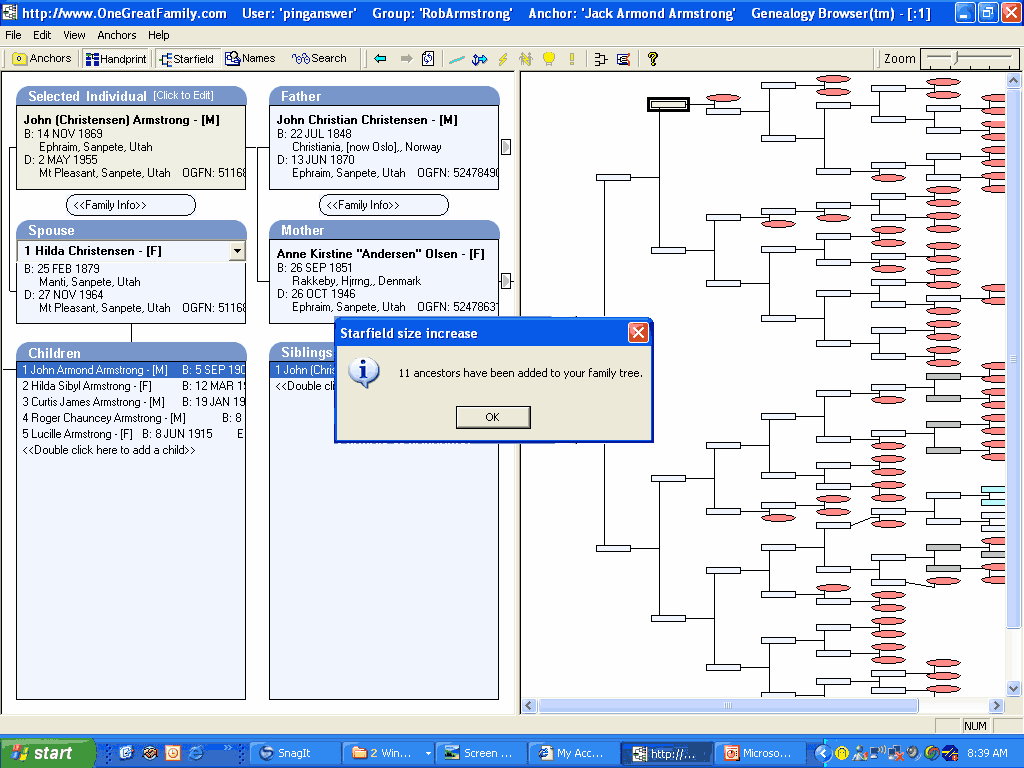Viewport: 1024px width, 768px height.
Task: Click the people-merge icon in toolbar
Action: [526, 59]
